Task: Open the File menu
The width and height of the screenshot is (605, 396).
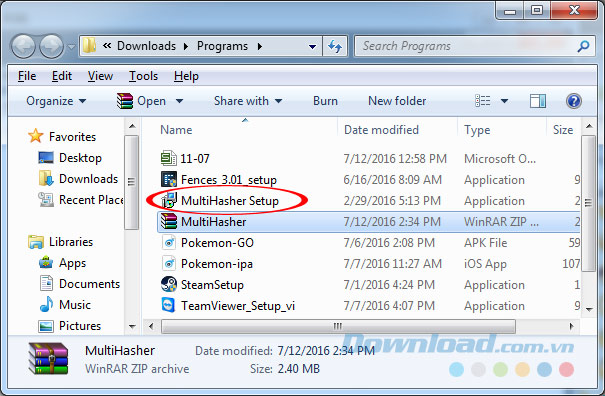Action: point(27,76)
